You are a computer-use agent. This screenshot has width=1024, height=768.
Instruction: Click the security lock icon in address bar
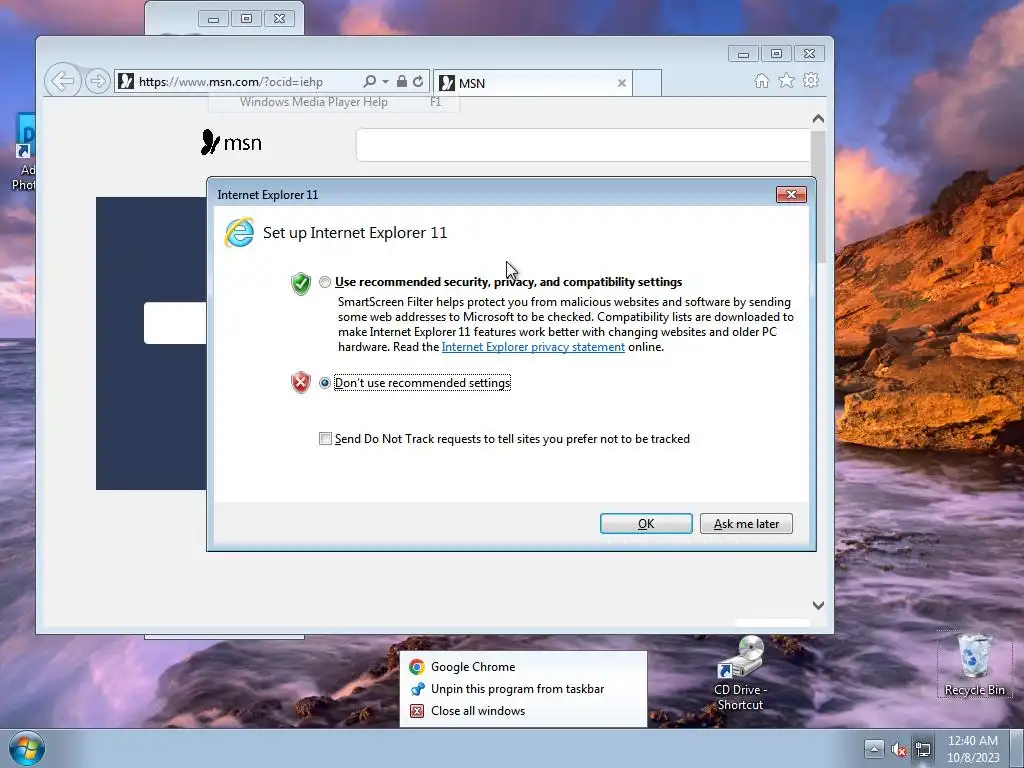[402, 81]
